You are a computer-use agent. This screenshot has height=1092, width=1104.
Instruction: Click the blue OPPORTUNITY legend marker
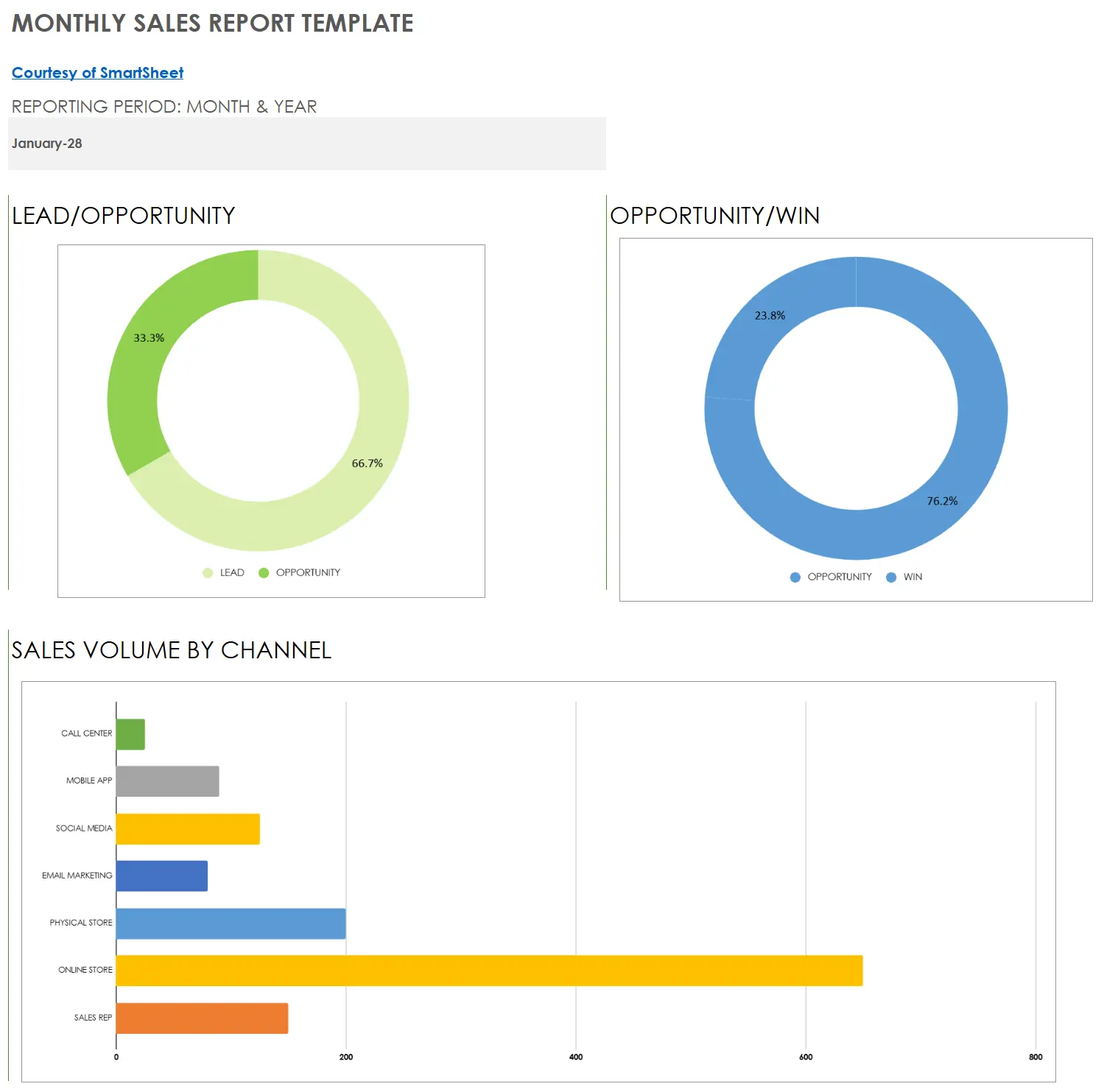(x=795, y=577)
